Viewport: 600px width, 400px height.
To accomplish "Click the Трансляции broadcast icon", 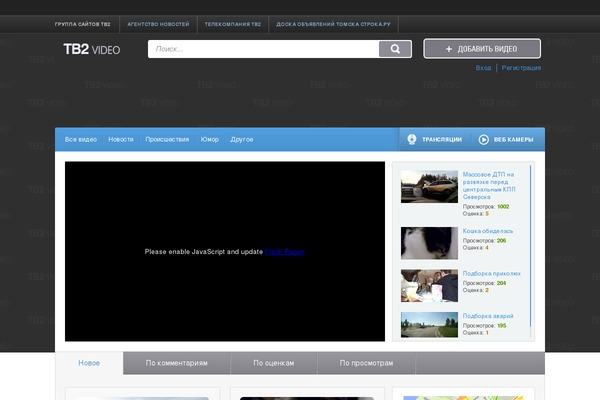I will (411, 140).
